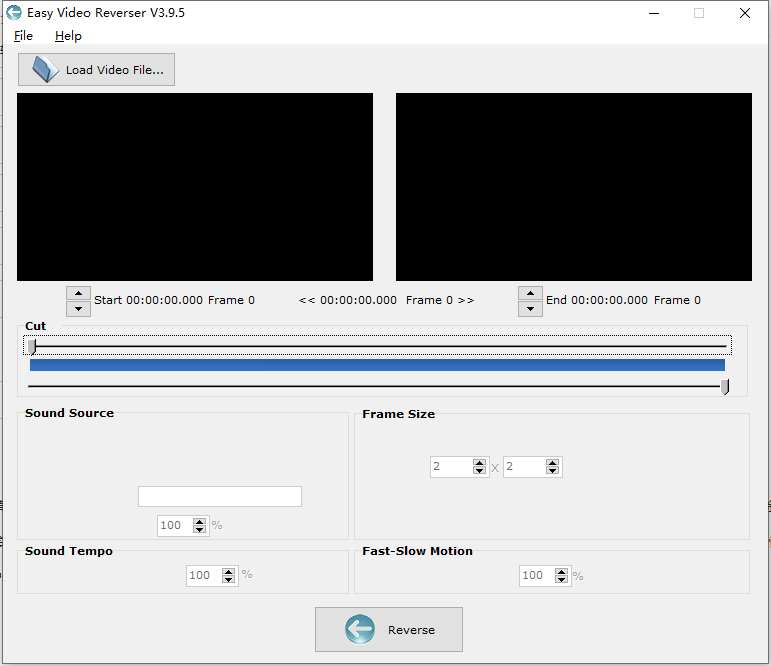
Task: Decrease Sound Tempo percent
Action: click(x=228, y=579)
